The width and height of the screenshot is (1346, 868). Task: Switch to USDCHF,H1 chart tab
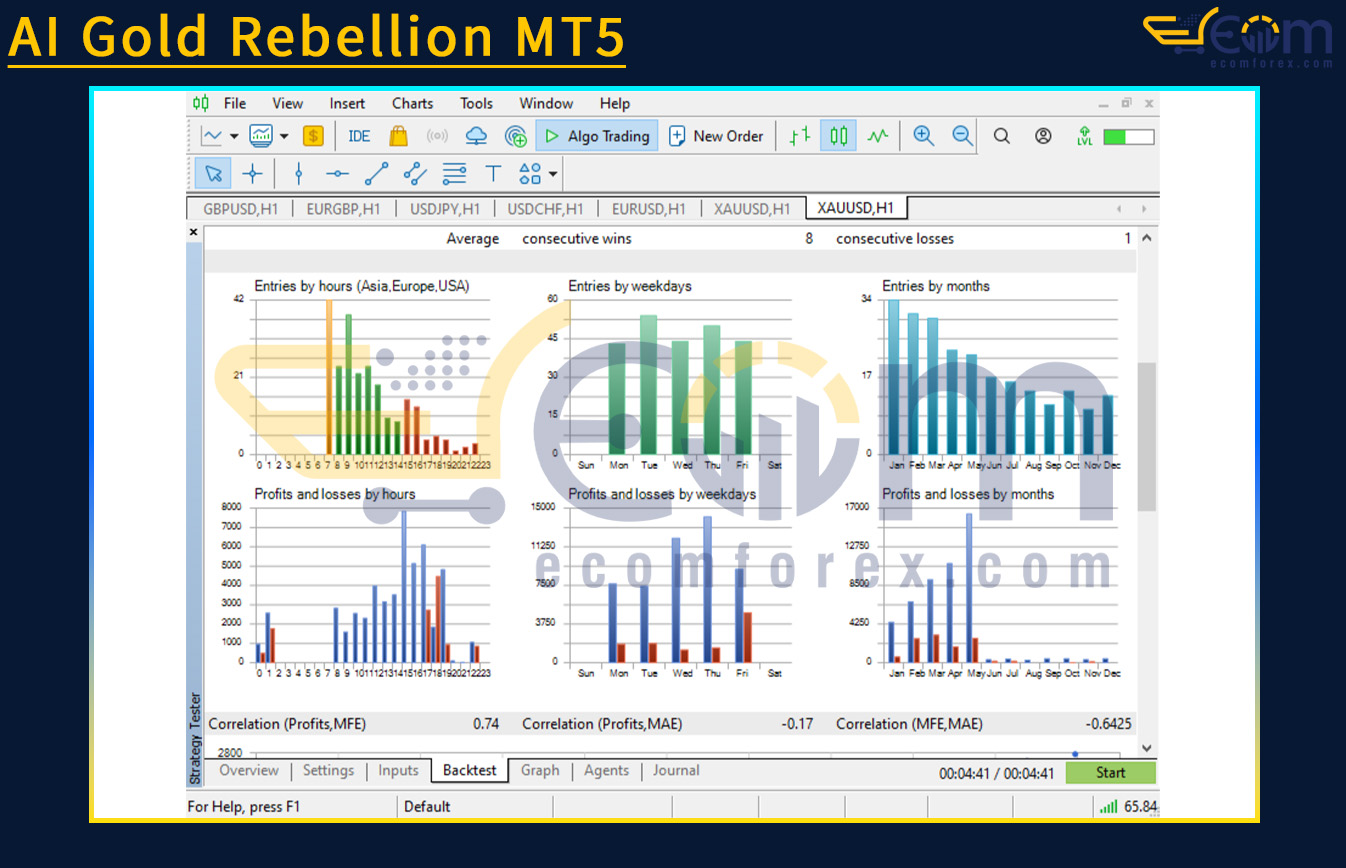tap(545, 209)
